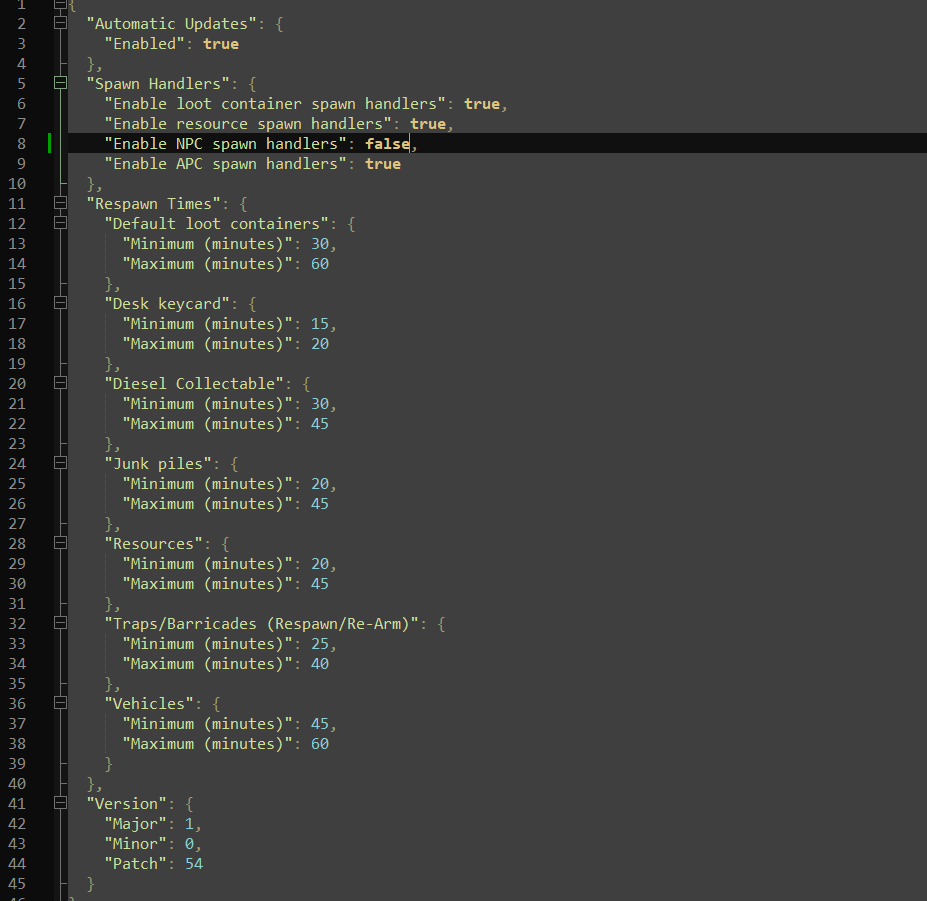Click the "Version" key
The height and width of the screenshot is (901, 927).
click(127, 803)
